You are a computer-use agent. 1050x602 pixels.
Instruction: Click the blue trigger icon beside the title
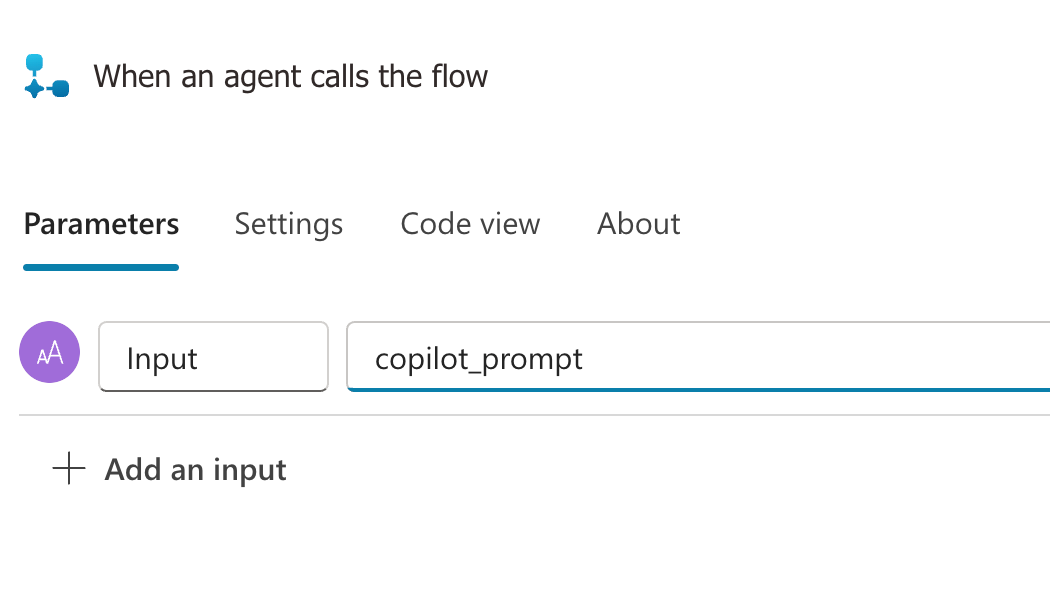tap(46, 77)
